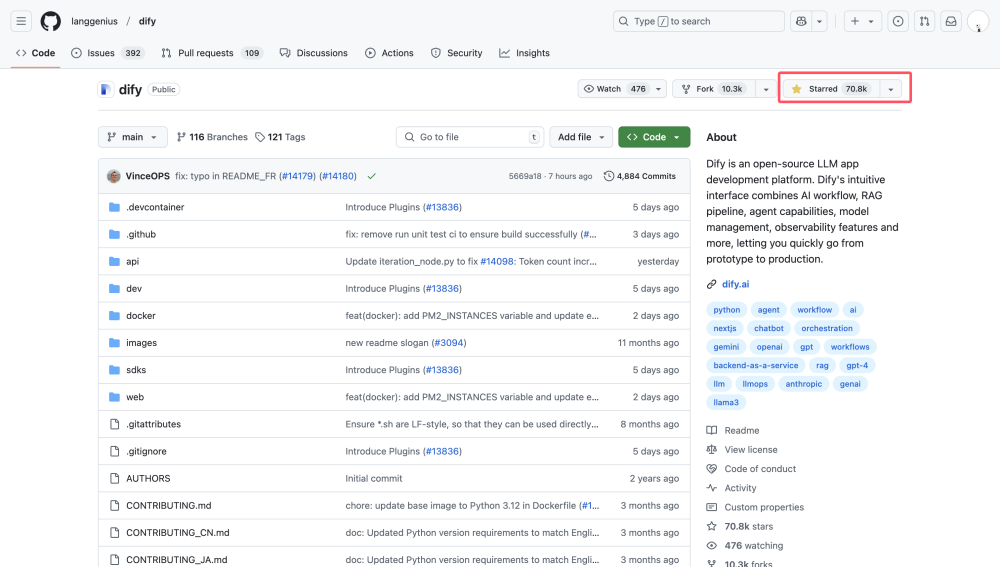Open VinceOPS avatar in commit header
Viewport: 1000px width, 567px height.
pyautogui.click(x=114, y=176)
